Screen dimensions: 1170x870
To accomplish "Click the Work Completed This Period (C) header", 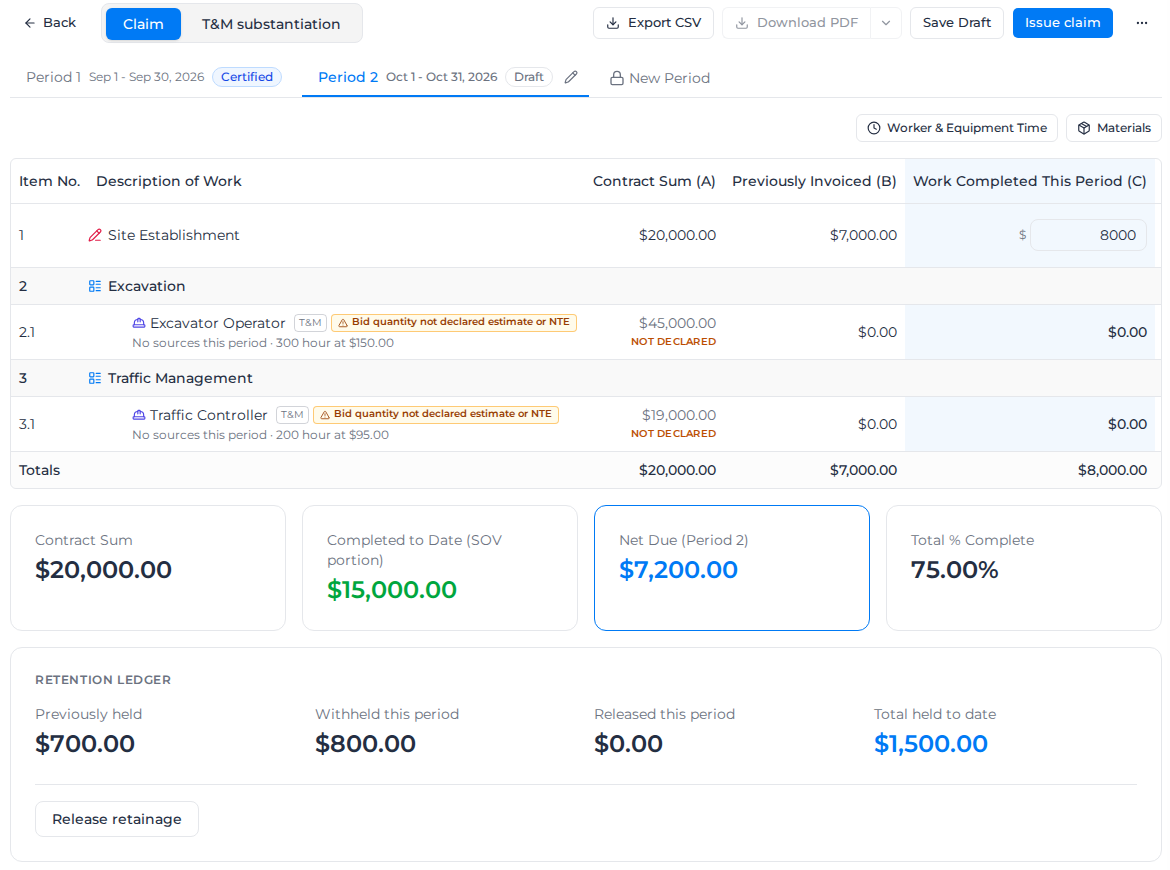I will (1030, 181).
